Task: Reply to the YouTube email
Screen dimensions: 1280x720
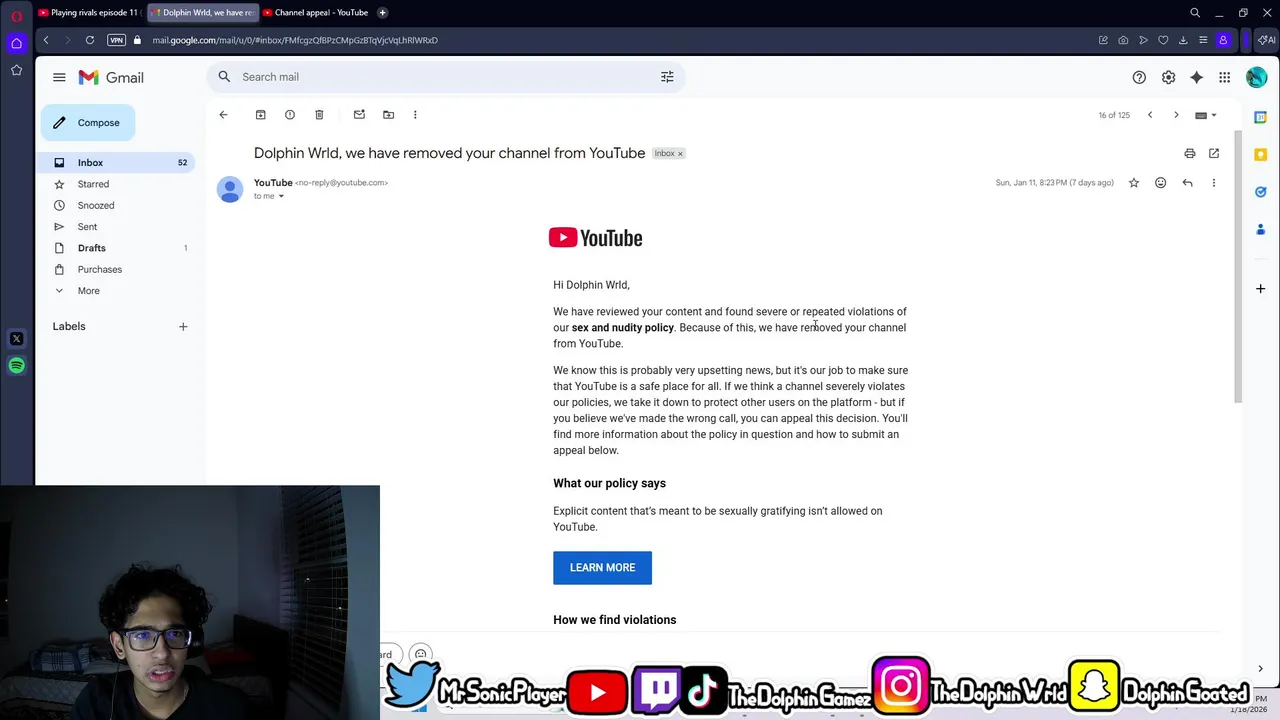Action: click(1187, 183)
